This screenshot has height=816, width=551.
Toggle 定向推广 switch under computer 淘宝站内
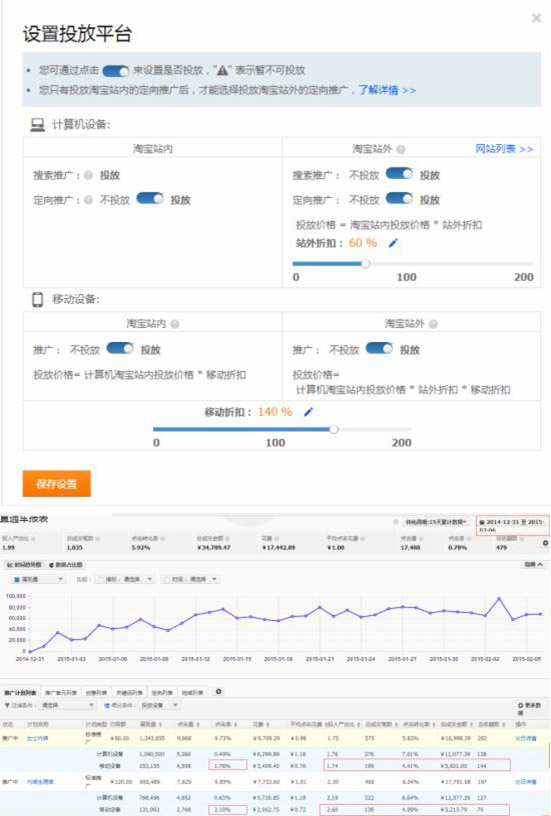[150, 199]
